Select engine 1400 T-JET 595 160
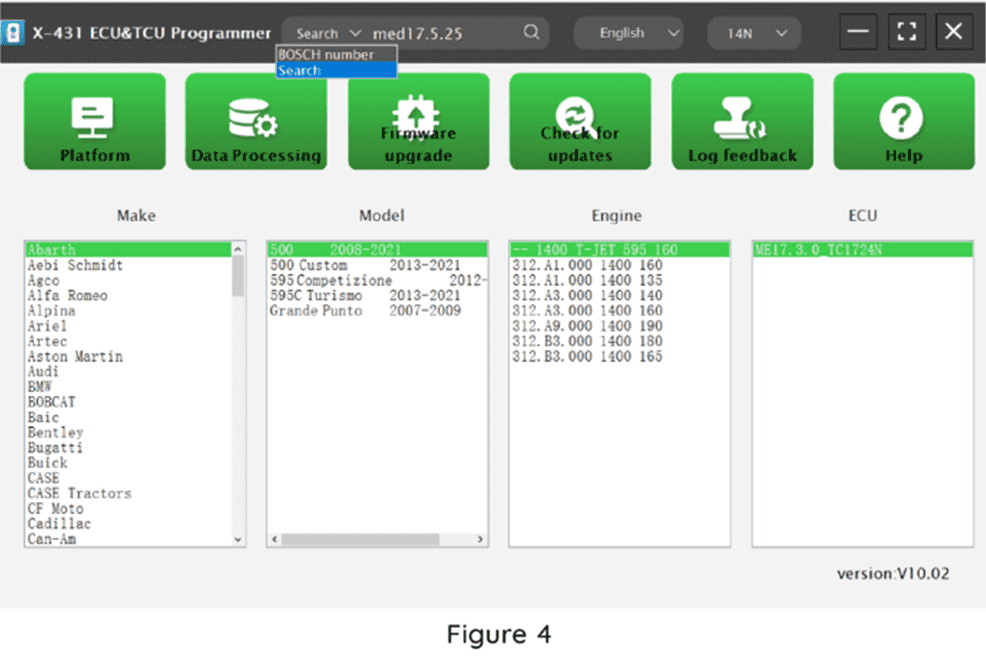Image resolution: width=986 pixels, height=659 pixels. pos(619,250)
